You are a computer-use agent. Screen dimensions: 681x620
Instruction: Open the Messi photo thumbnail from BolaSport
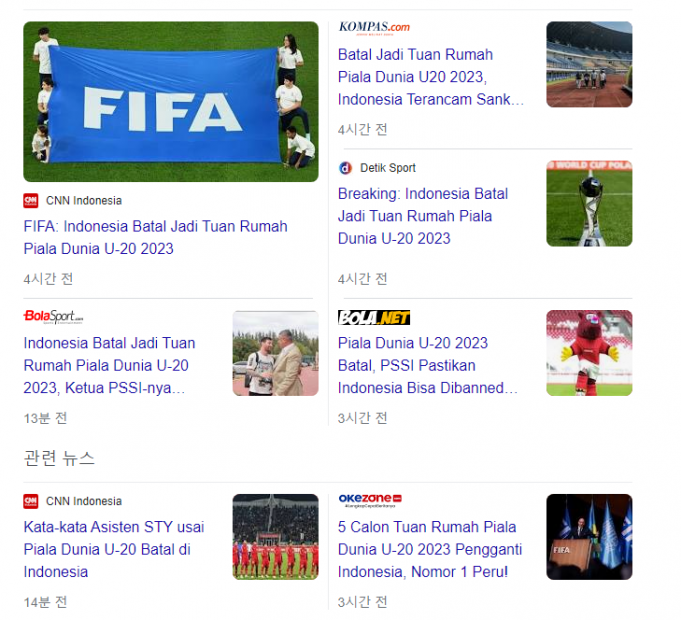tap(274, 353)
